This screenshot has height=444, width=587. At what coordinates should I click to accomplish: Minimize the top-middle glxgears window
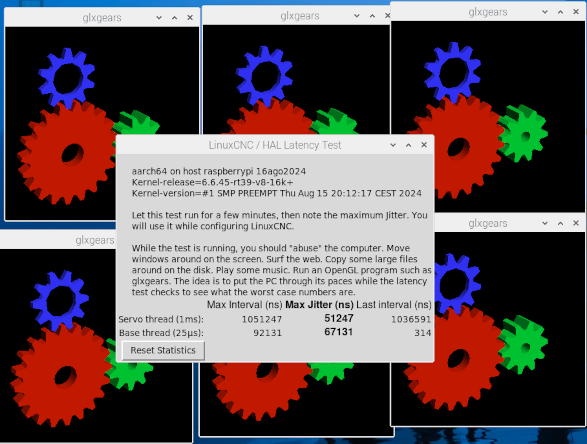pos(357,16)
